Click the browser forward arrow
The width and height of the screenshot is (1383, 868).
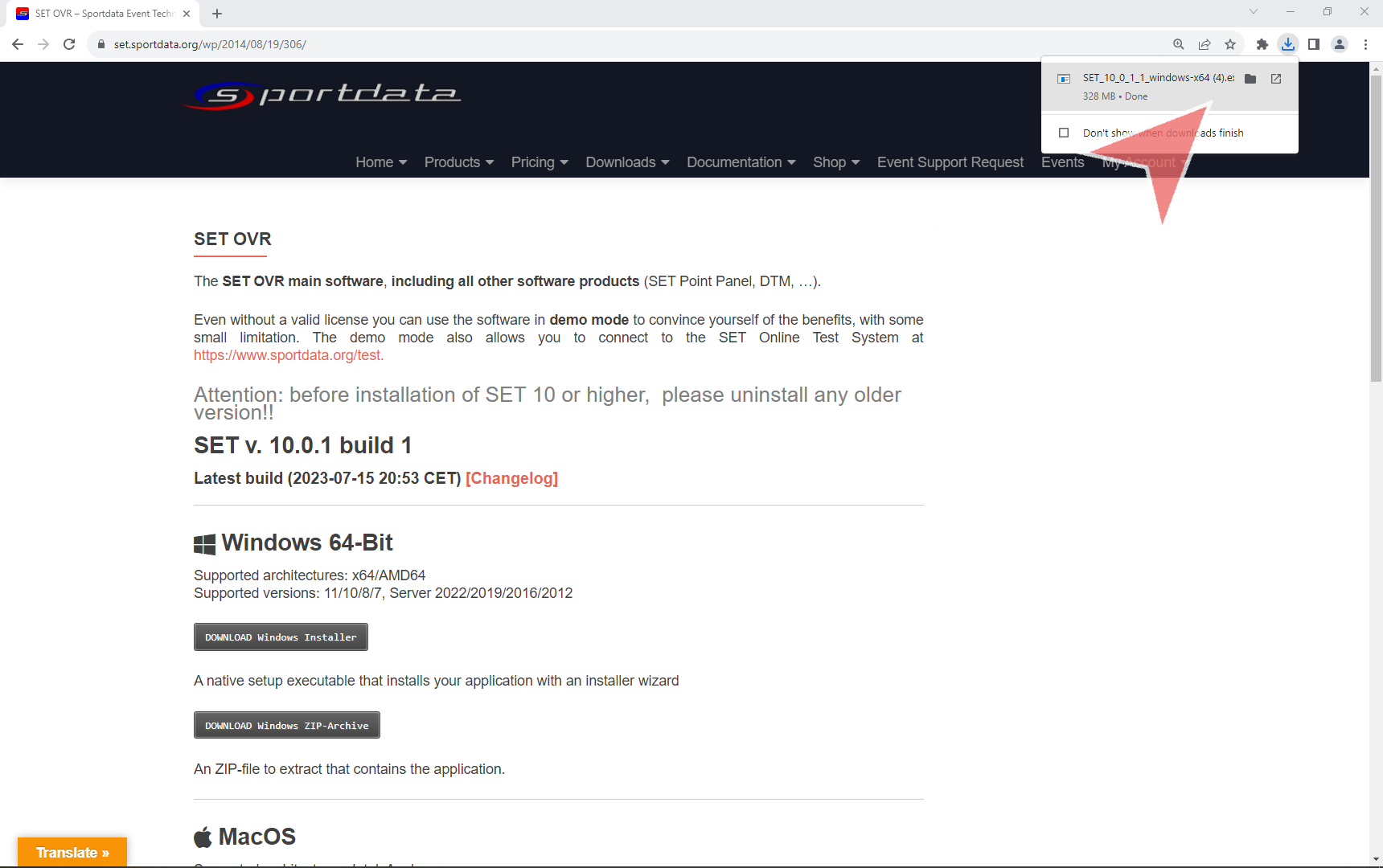click(x=43, y=44)
